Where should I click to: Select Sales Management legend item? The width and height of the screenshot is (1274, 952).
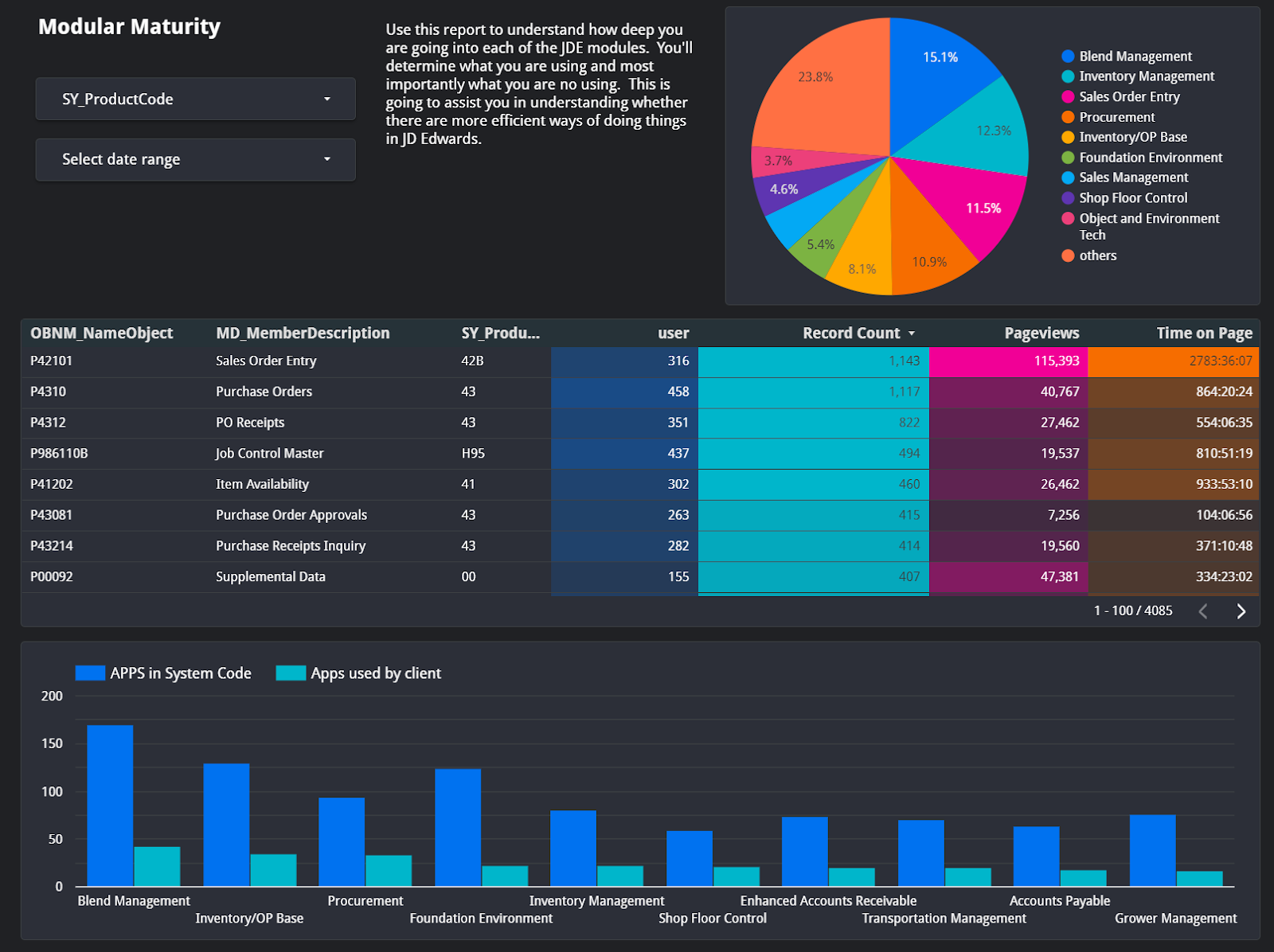(x=1124, y=178)
